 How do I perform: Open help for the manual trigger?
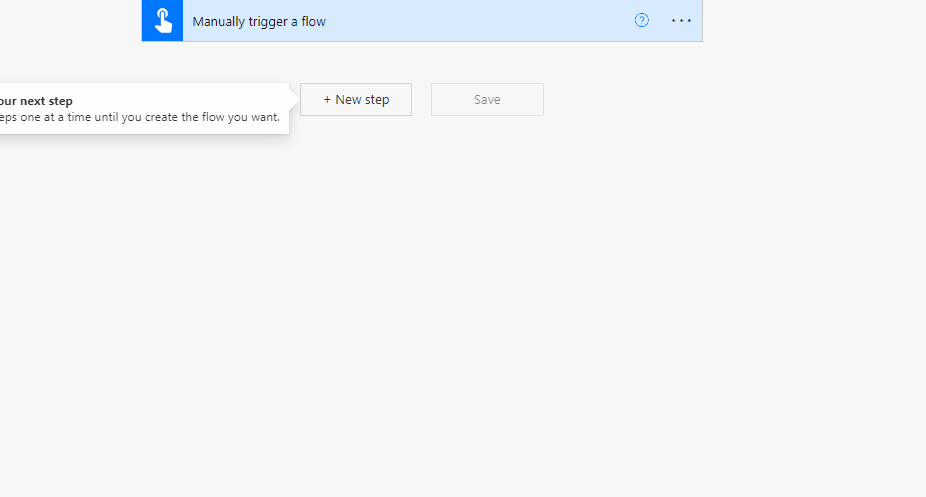point(642,20)
